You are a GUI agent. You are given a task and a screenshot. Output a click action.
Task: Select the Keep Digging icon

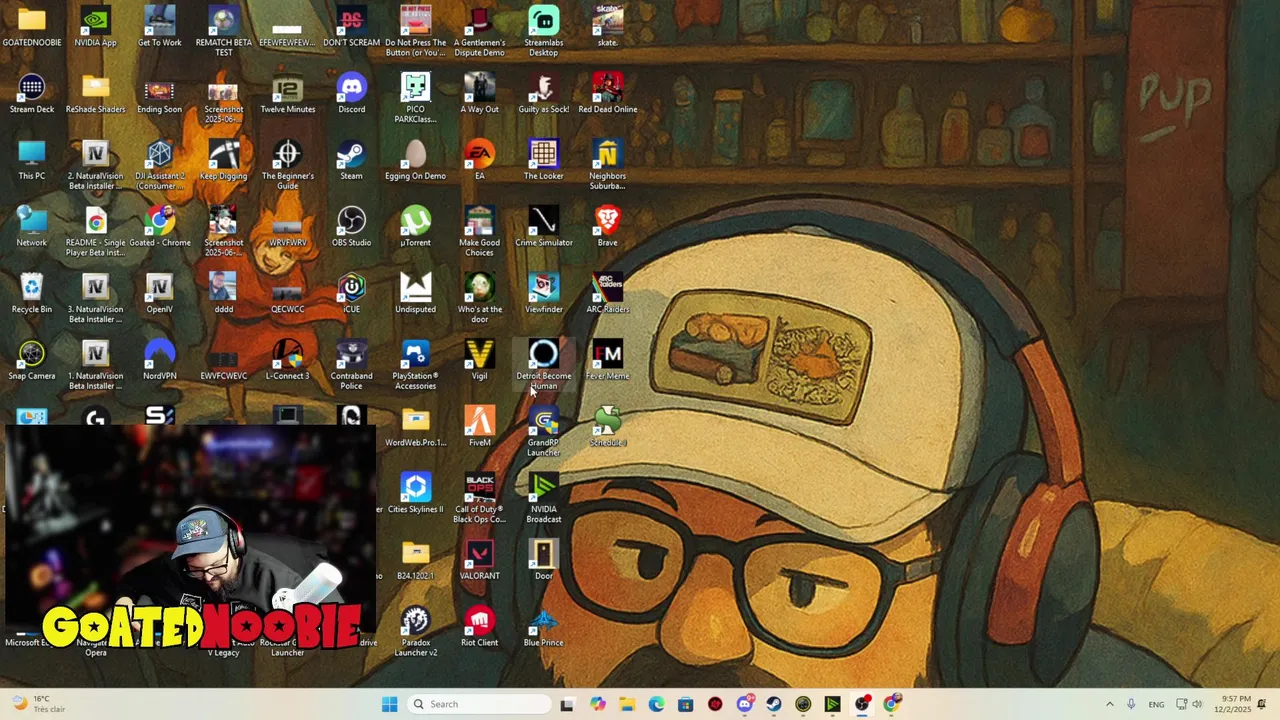pyautogui.click(x=223, y=161)
